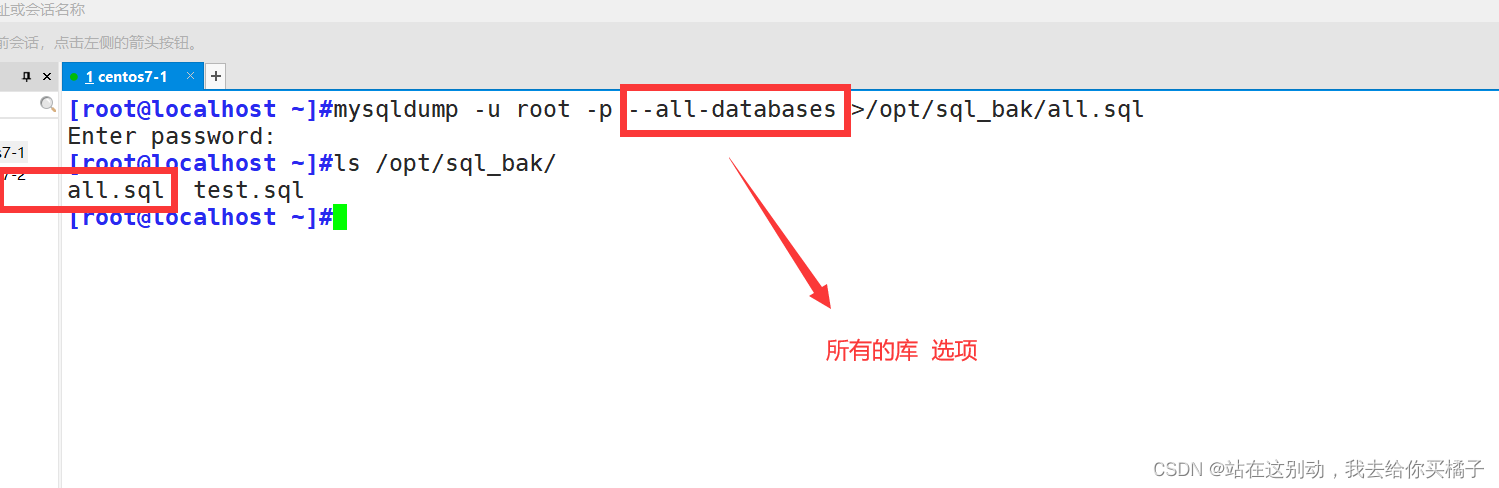Click the ls /opt/sql_bak/ command line
The image size is (1499, 488).
tap(445, 163)
